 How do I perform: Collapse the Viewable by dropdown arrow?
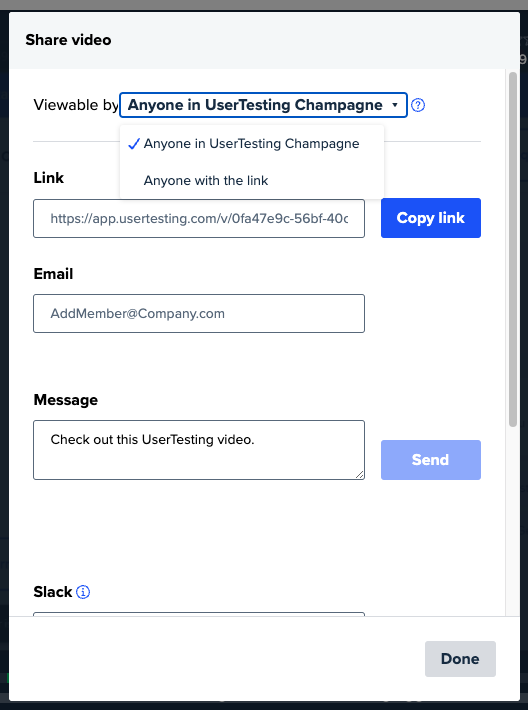[x=394, y=105]
